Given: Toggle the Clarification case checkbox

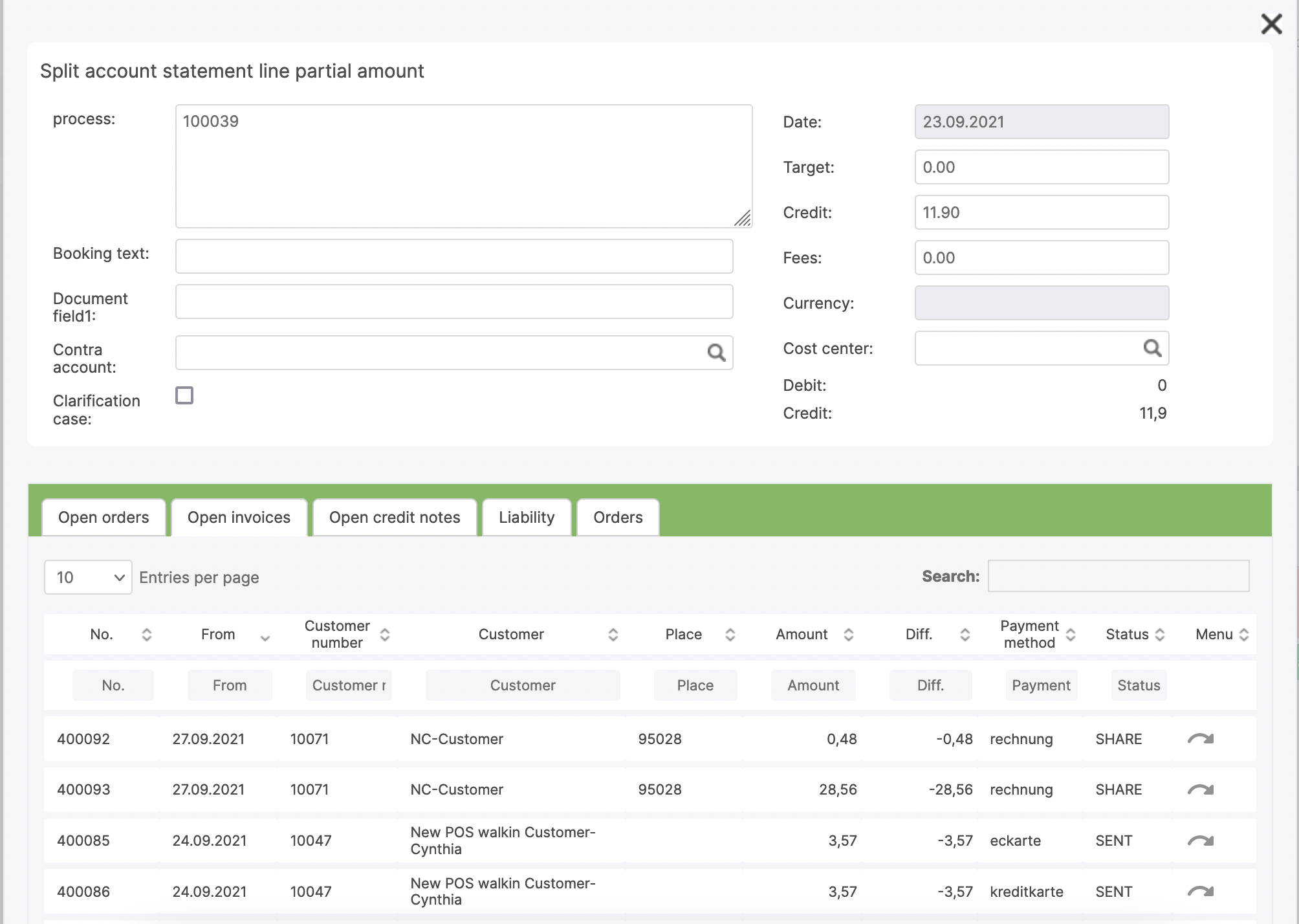Looking at the screenshot, I should [x=184, y=395].
